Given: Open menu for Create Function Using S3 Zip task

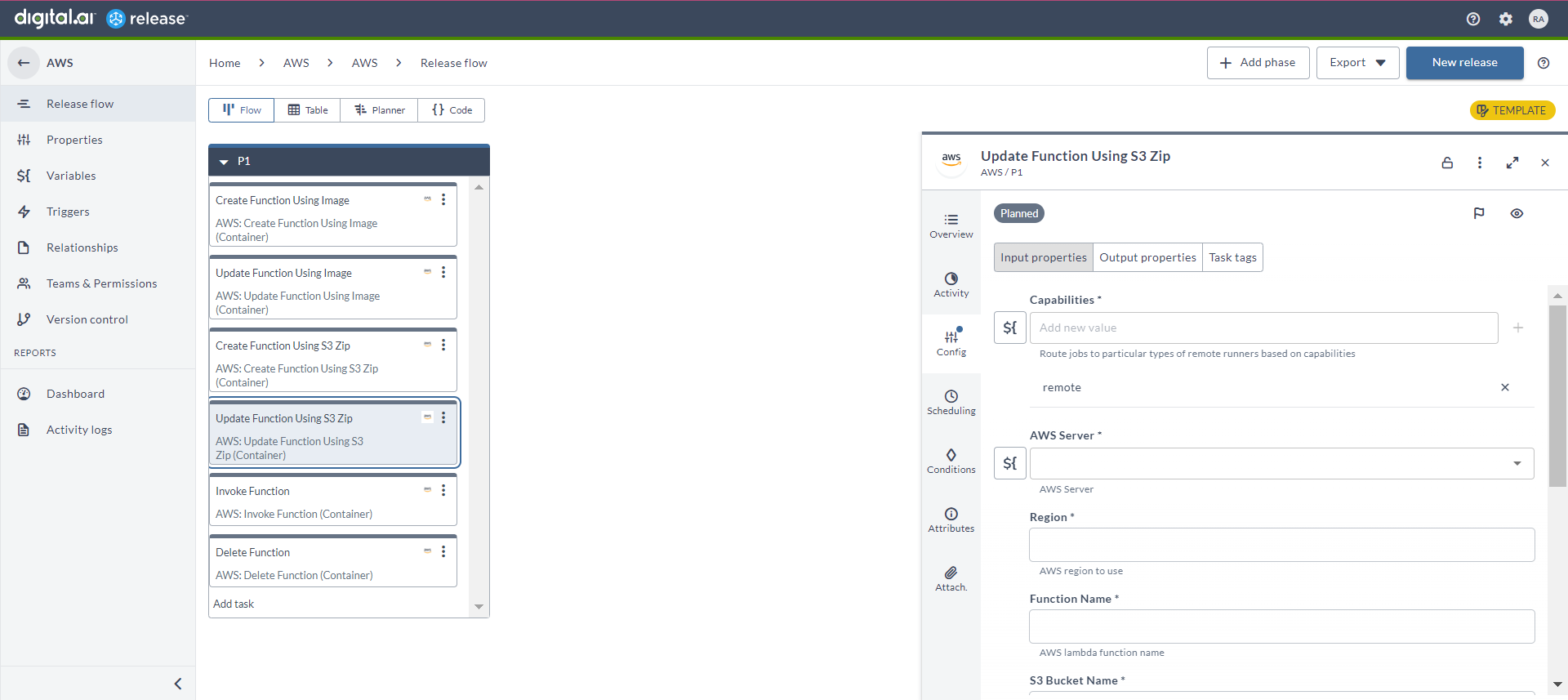Looking at the screenshot, I should (x=443, y=345).
